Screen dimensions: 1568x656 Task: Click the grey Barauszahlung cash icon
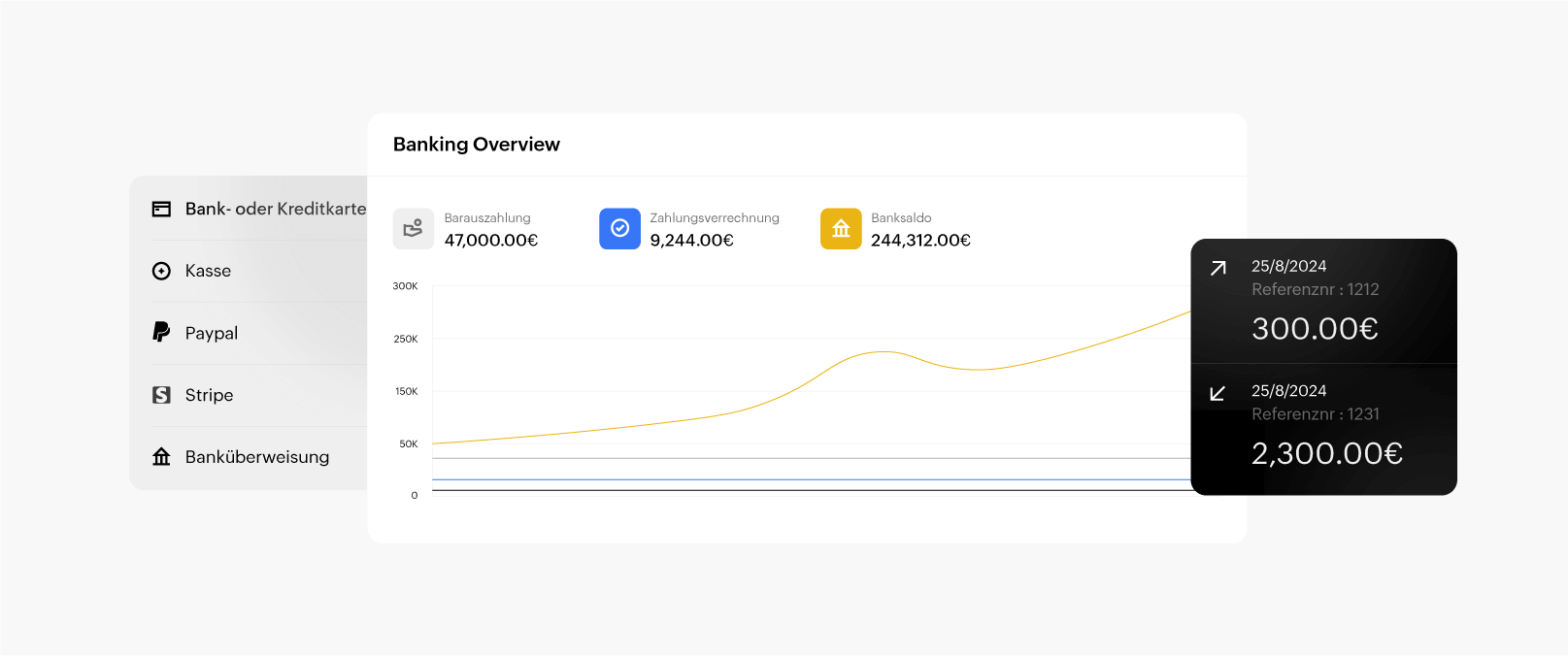click(x=413, y=229)
